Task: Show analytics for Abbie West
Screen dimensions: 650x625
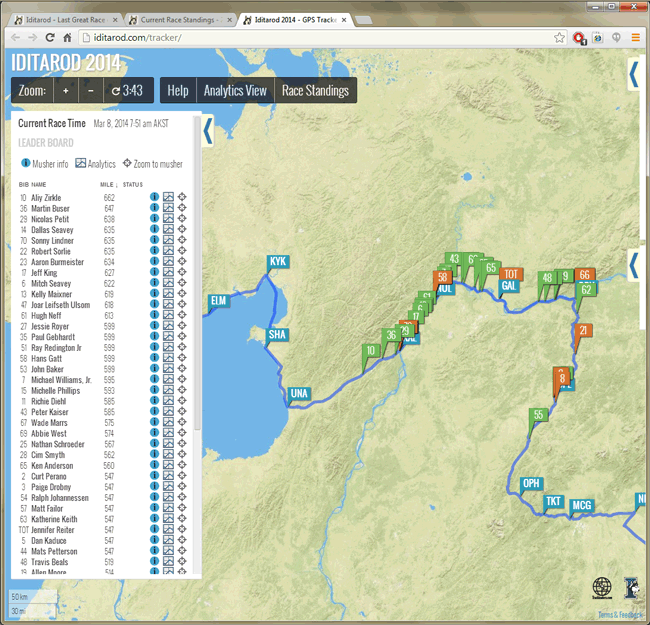Action: [x=168, y=433]
